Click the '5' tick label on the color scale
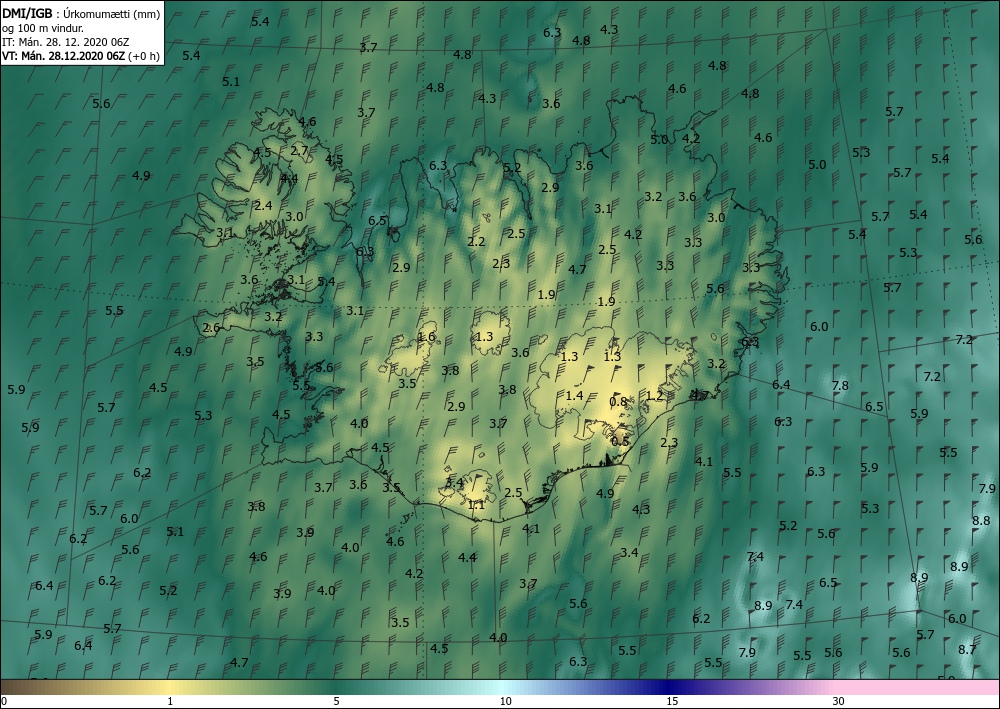This screenshot has height=709, width=1000. pyautogui.click(x=336, y=701)
